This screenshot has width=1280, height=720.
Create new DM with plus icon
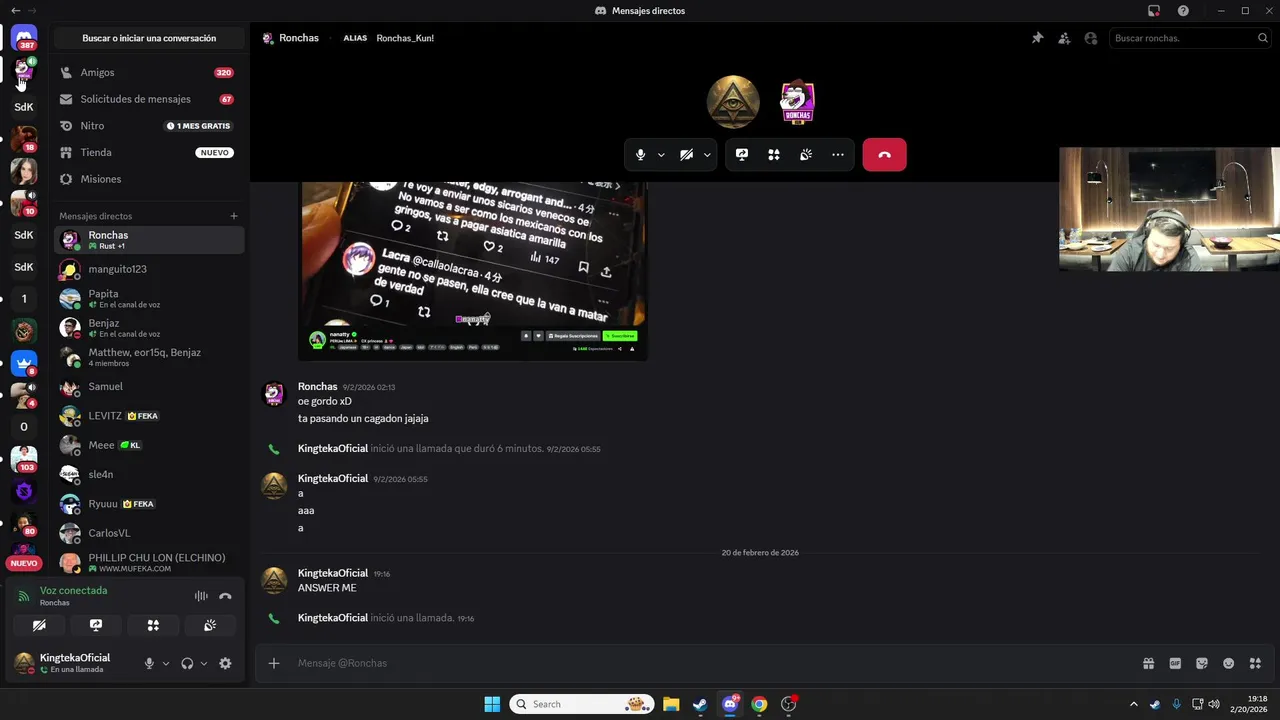(234, 216)
